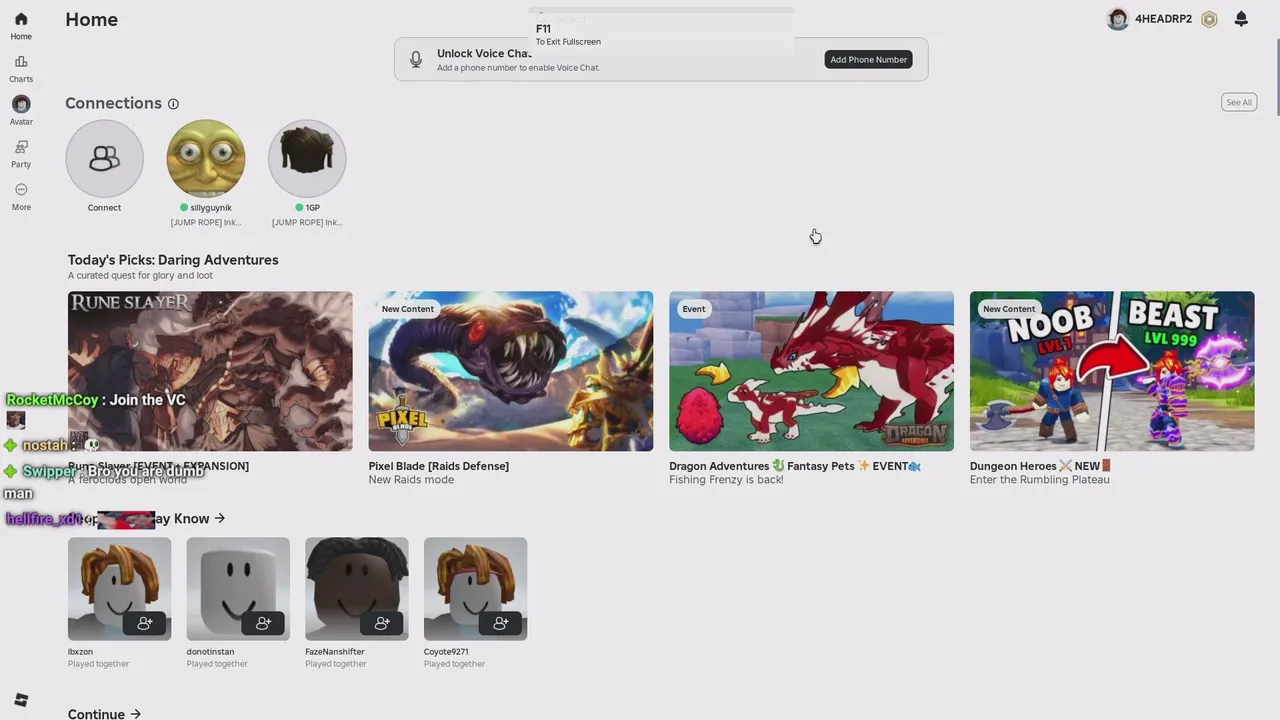1280x720 pixels.
Task: Open sillyguynik's connection avatar
Action: pyautogui.click(x=206, y=158)
